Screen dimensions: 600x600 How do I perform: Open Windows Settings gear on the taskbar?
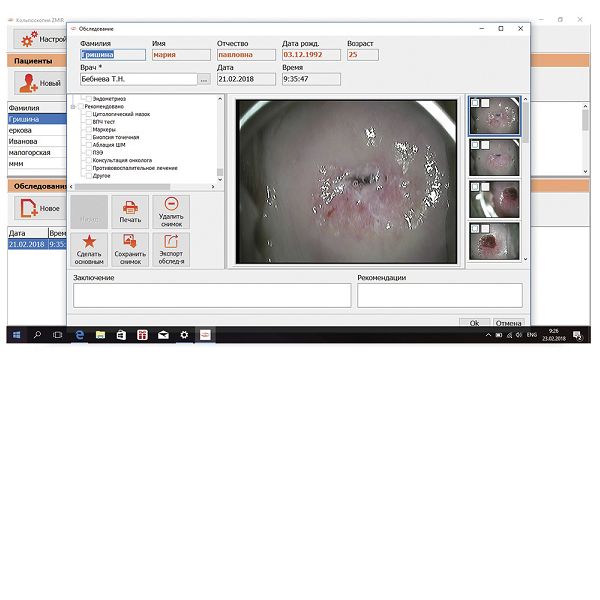point(184,335)
